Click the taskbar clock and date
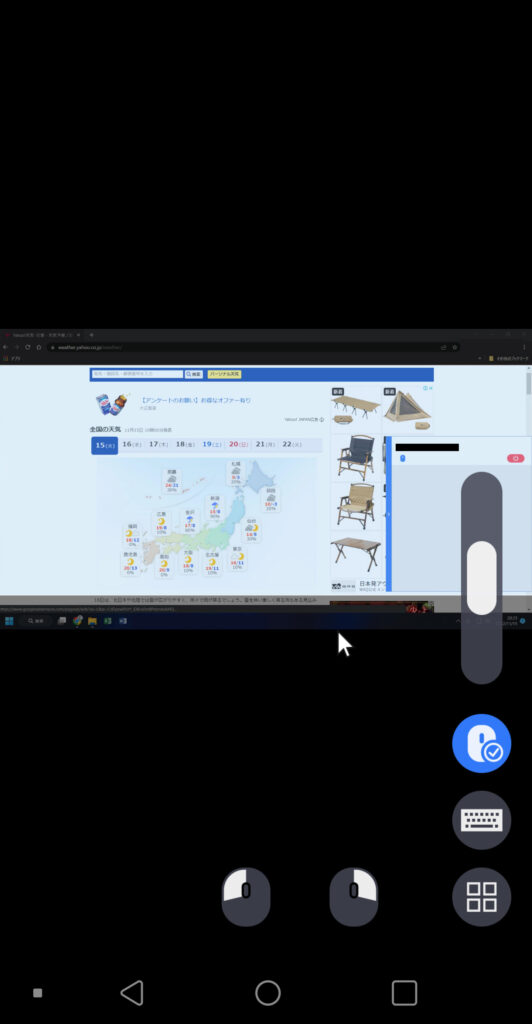The image size is (532, 1024). click(x=511, y=620)
